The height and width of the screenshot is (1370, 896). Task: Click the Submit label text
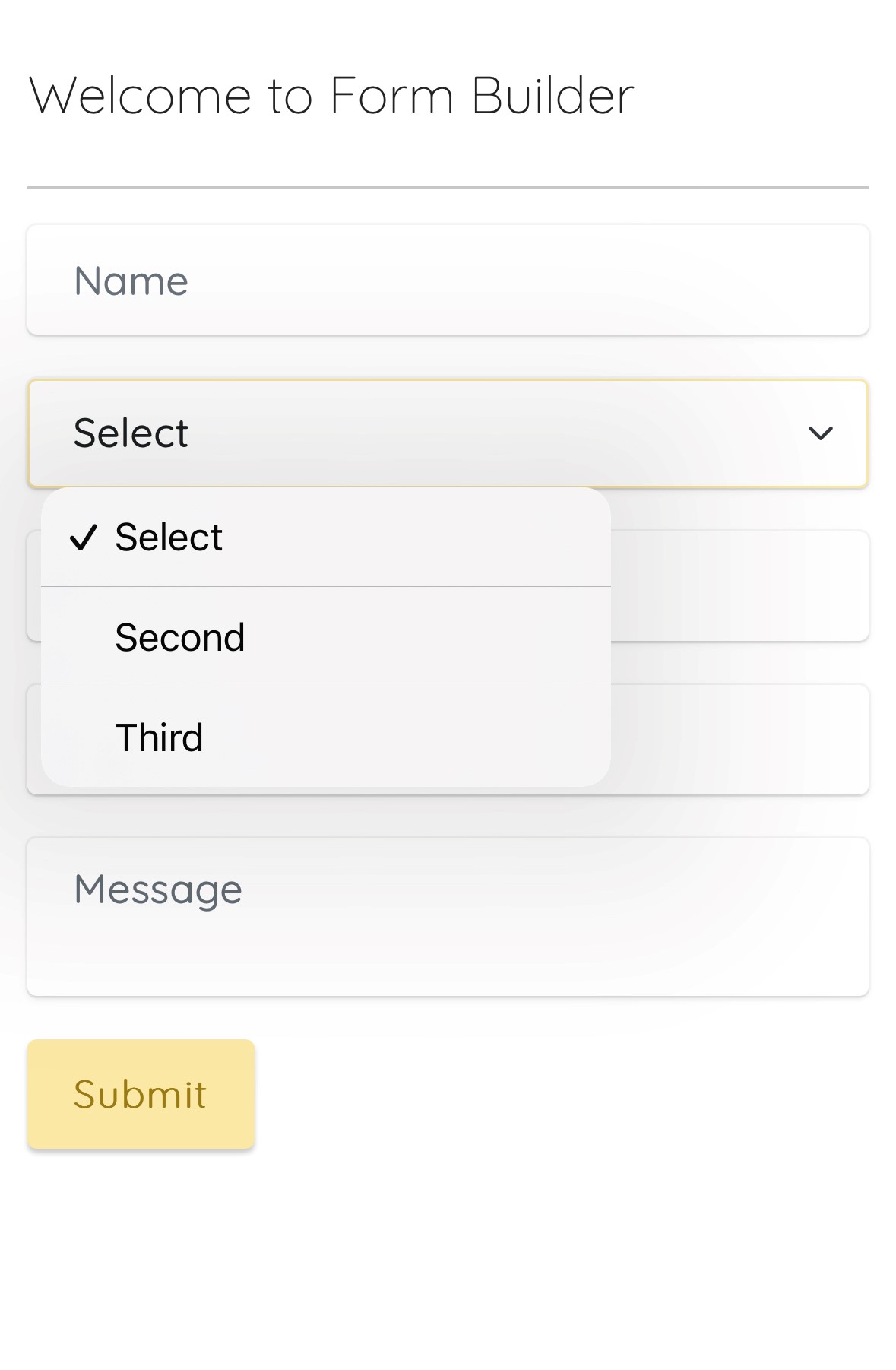pyautogui.click(x=141, y=1095)
